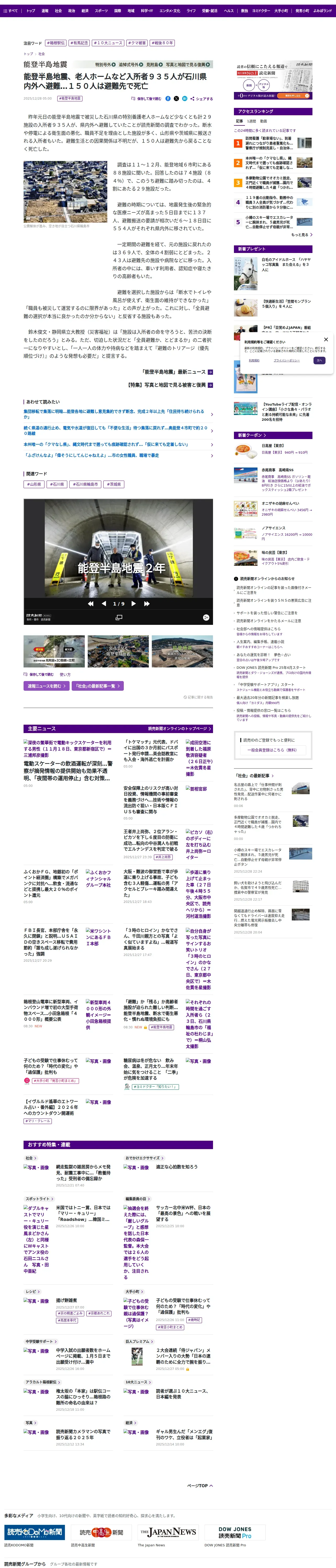The width and height of the screenshot is (336, 1568).
Task: Advance to the next slideshow image
Action: [135, 604]
